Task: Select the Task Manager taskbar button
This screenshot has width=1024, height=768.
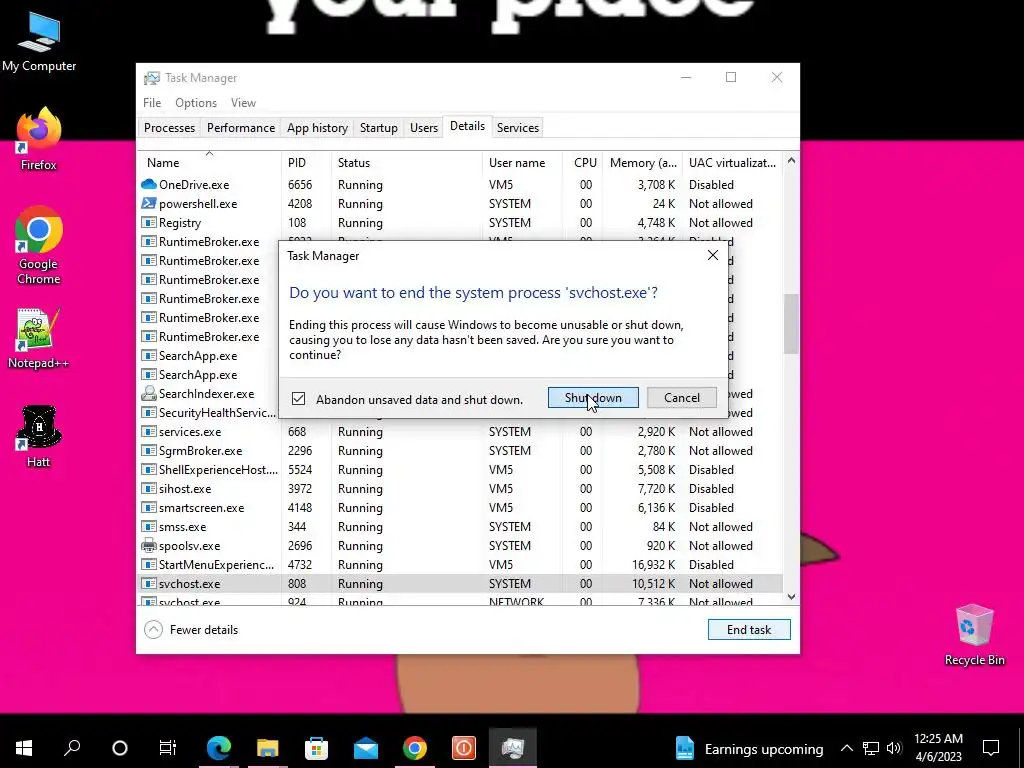Action: 513,748
